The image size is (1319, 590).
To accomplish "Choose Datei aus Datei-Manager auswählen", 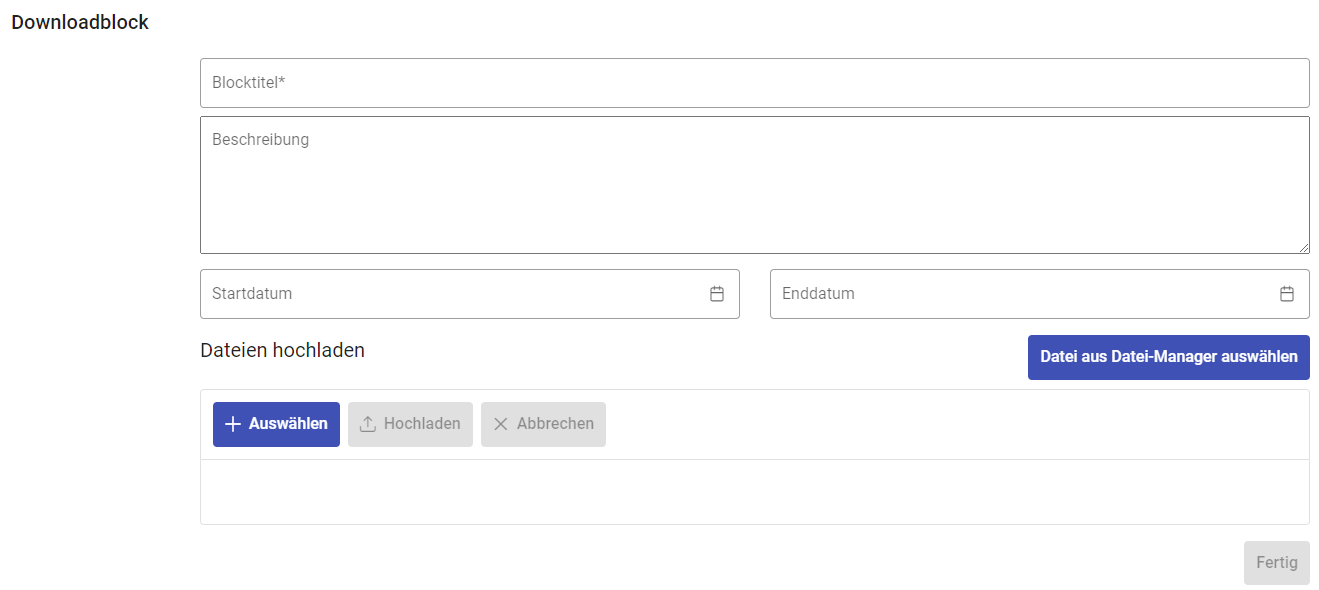I will [x=1168, y=357].
